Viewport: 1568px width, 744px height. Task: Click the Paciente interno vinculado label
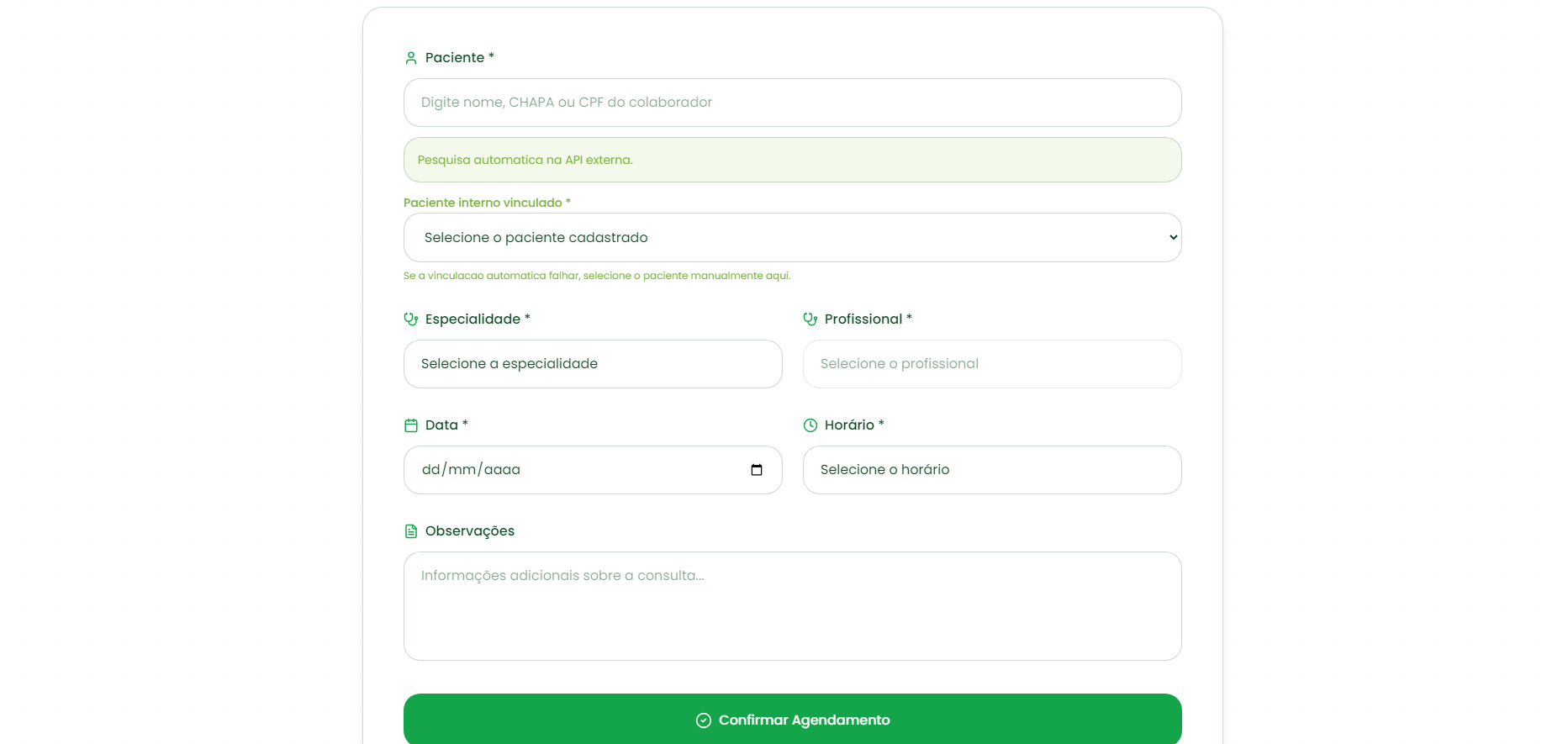[x=487, y=203]
